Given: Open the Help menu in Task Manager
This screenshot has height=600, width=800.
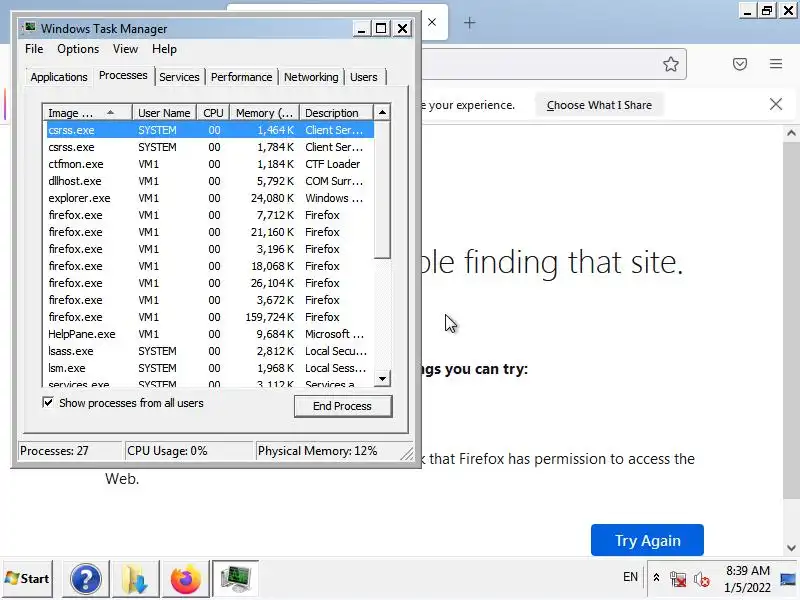Looking at the screenshot, I should click(x=164, y=49).
